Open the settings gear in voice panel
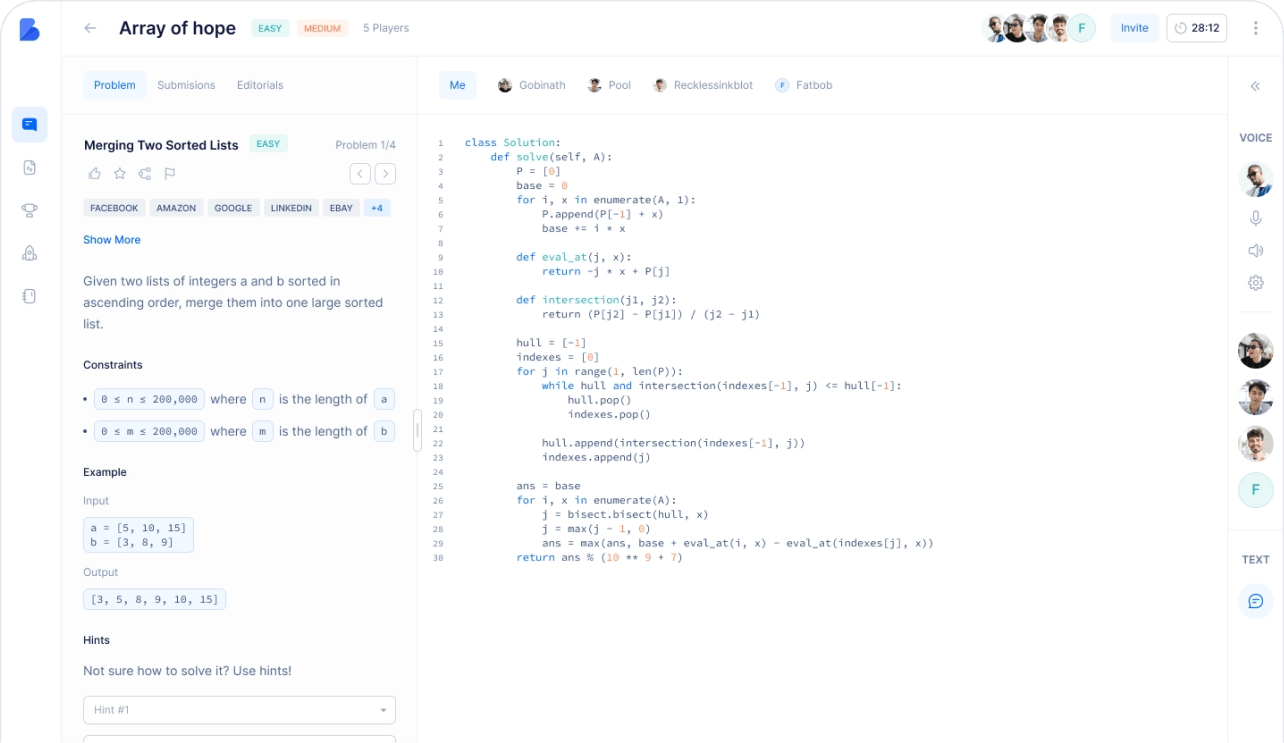Viewport: 1284px width, 743px height. click(1256, 283)
